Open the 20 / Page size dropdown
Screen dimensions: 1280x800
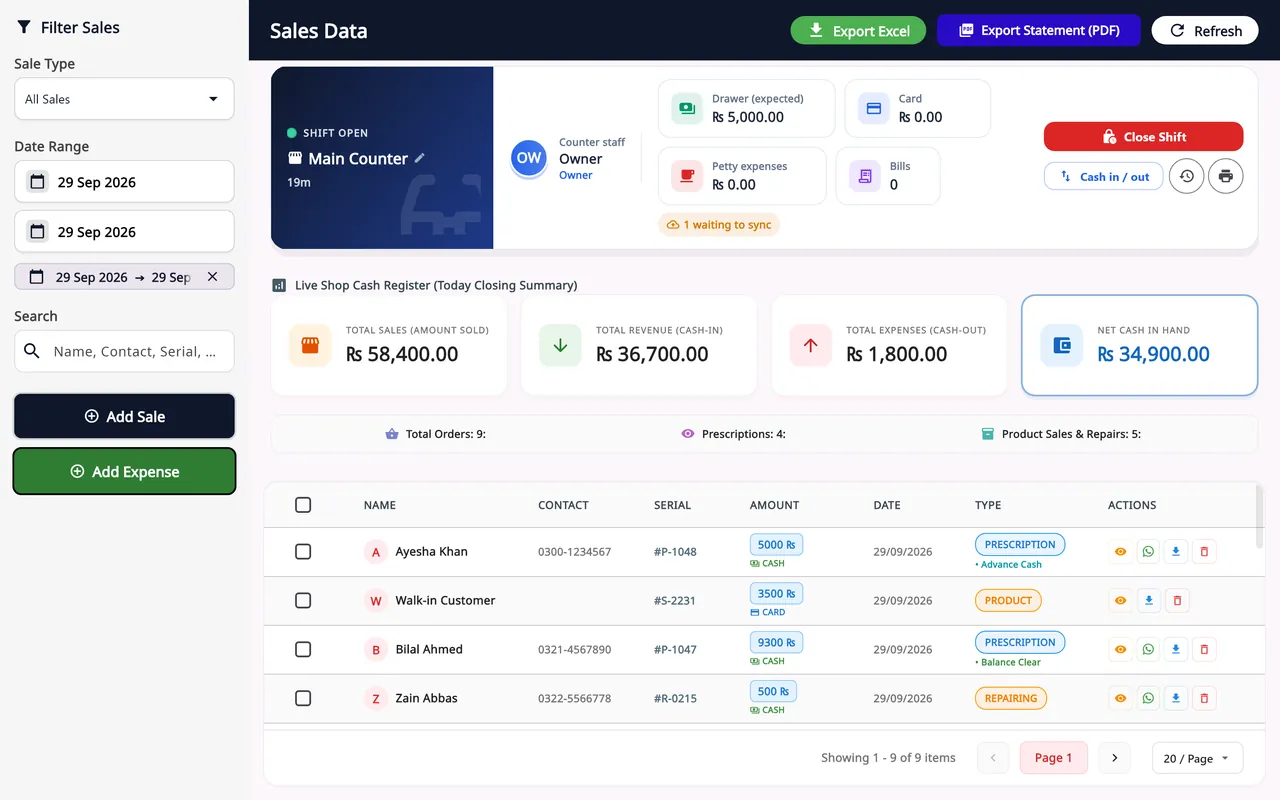tap(1197, 758)
